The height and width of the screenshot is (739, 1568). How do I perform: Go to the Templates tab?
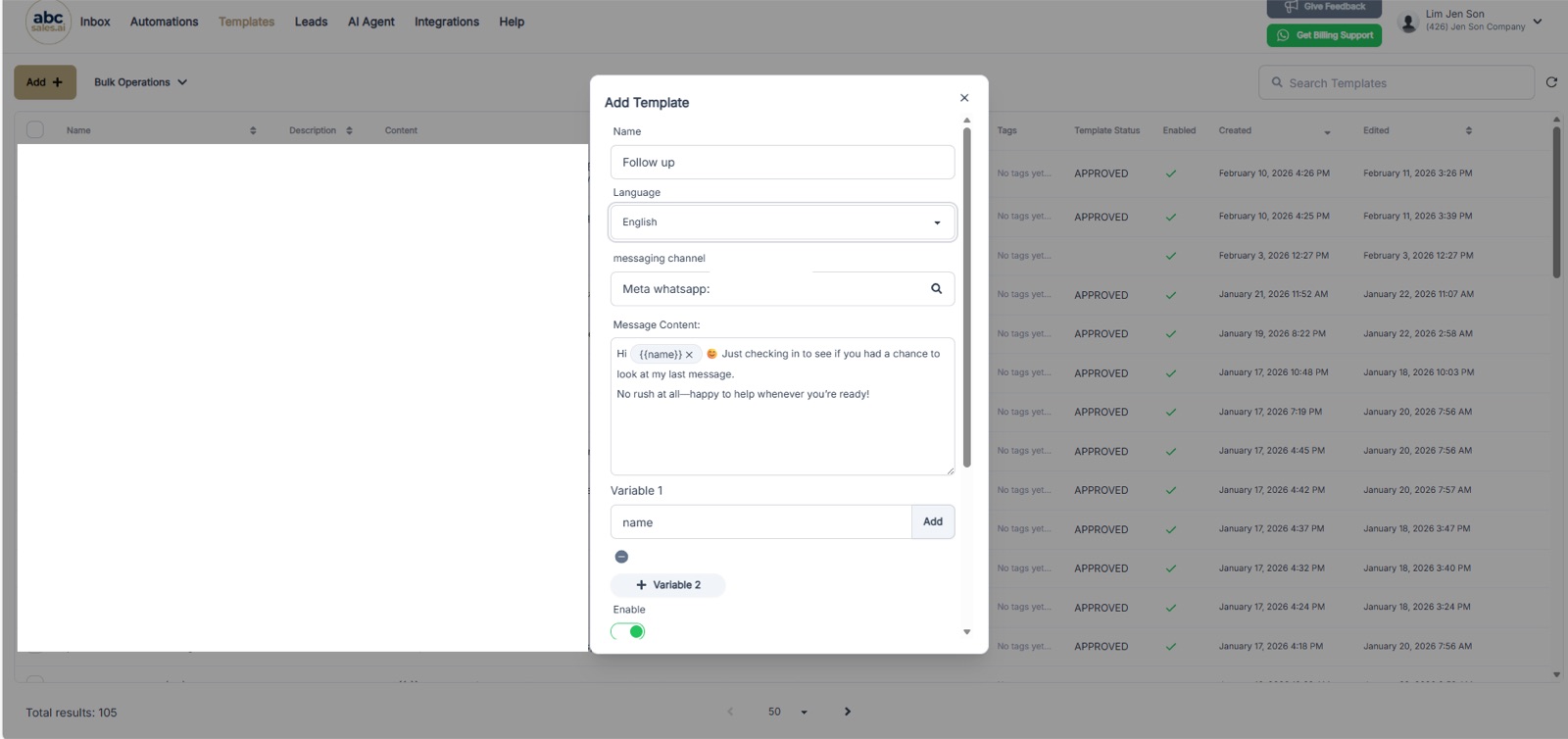246,22
